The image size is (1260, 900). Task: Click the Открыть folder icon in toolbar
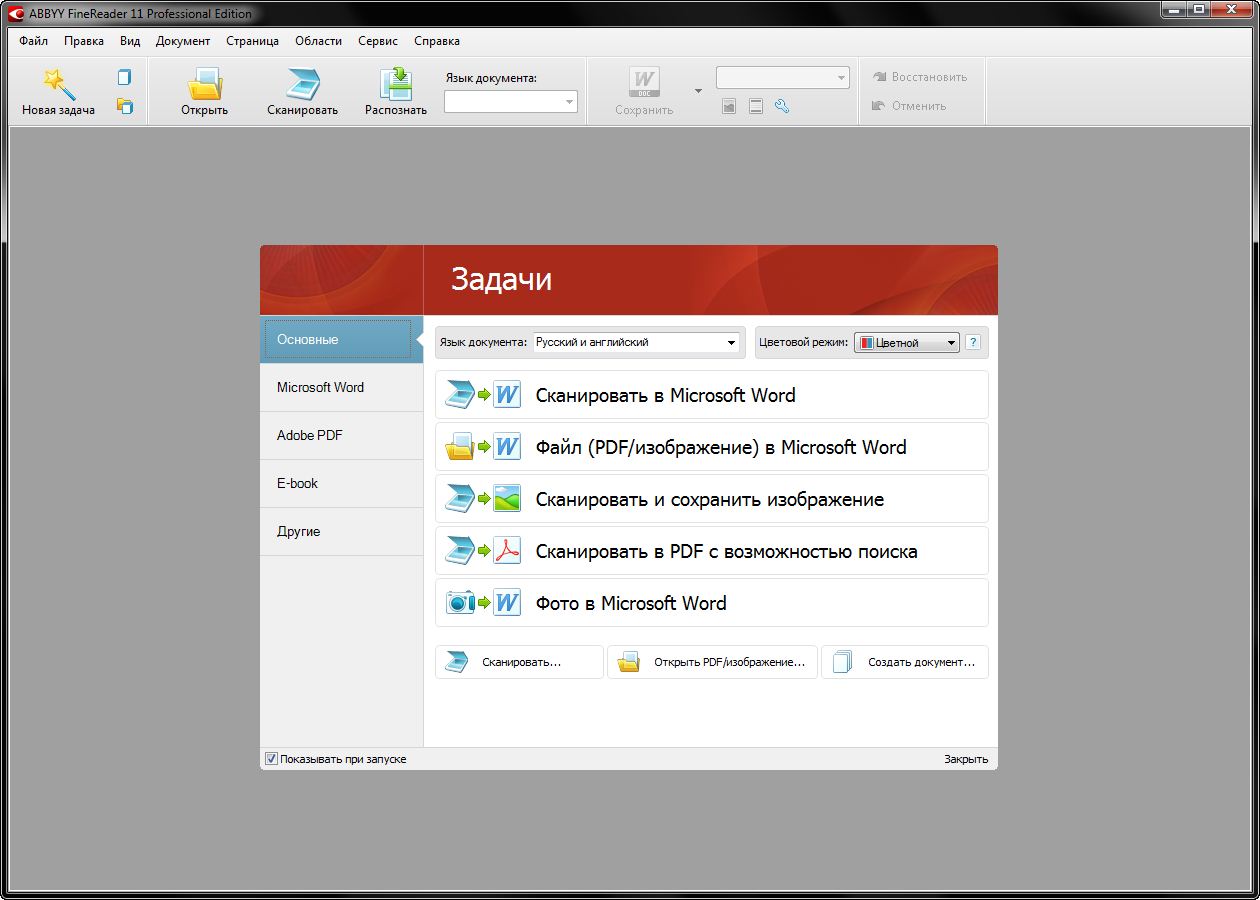[x=204, y=84]
